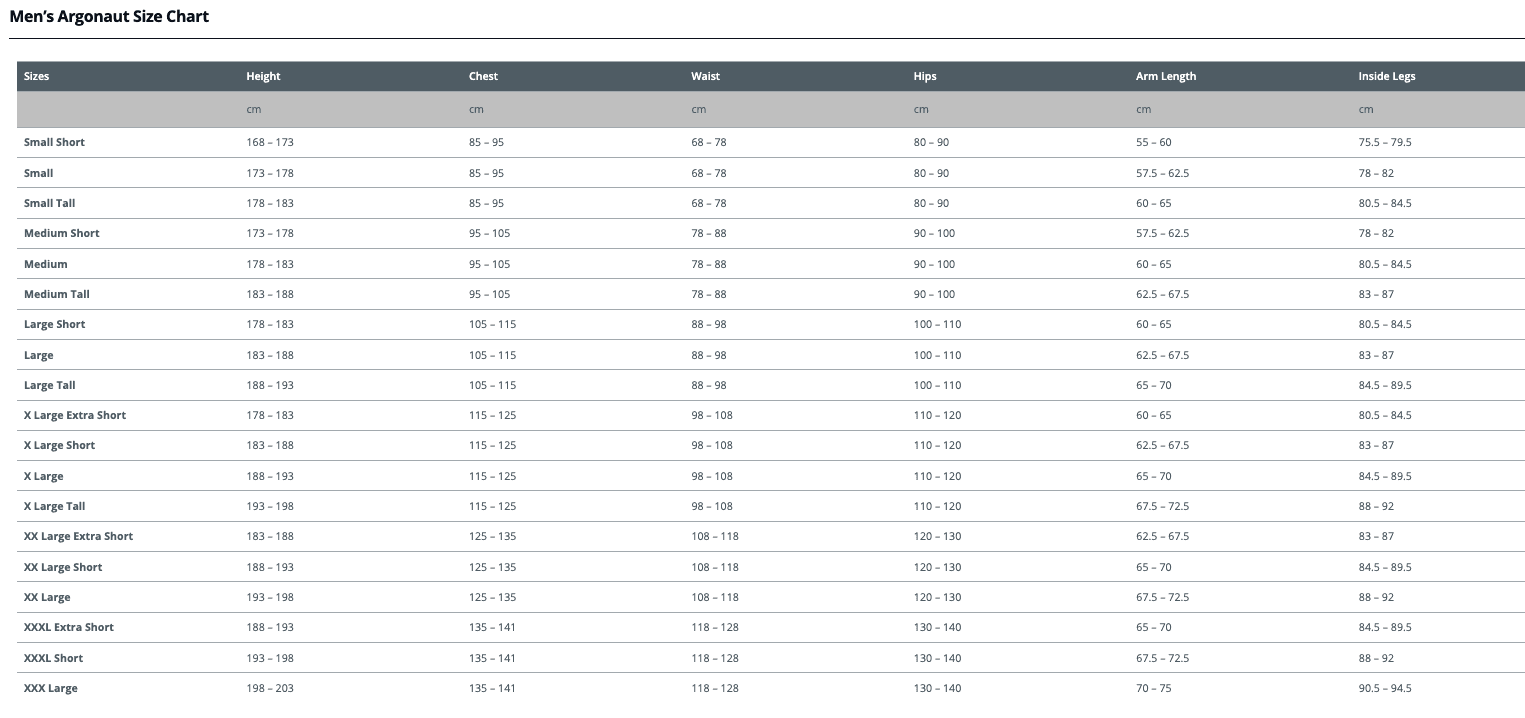Click the X Large Extra Short label

point(75,415)
